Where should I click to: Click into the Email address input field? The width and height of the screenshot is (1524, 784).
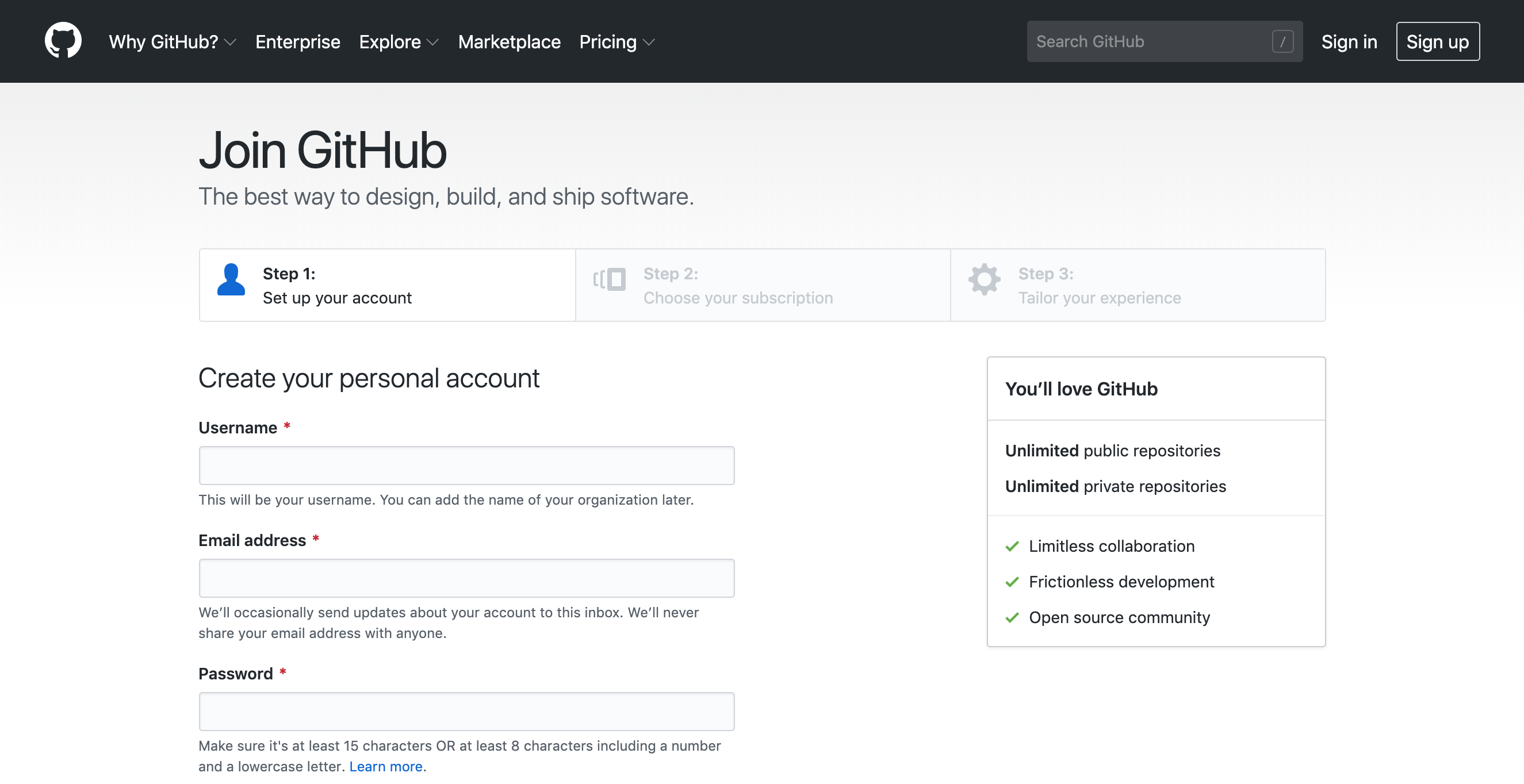click(x=466, y=578)
